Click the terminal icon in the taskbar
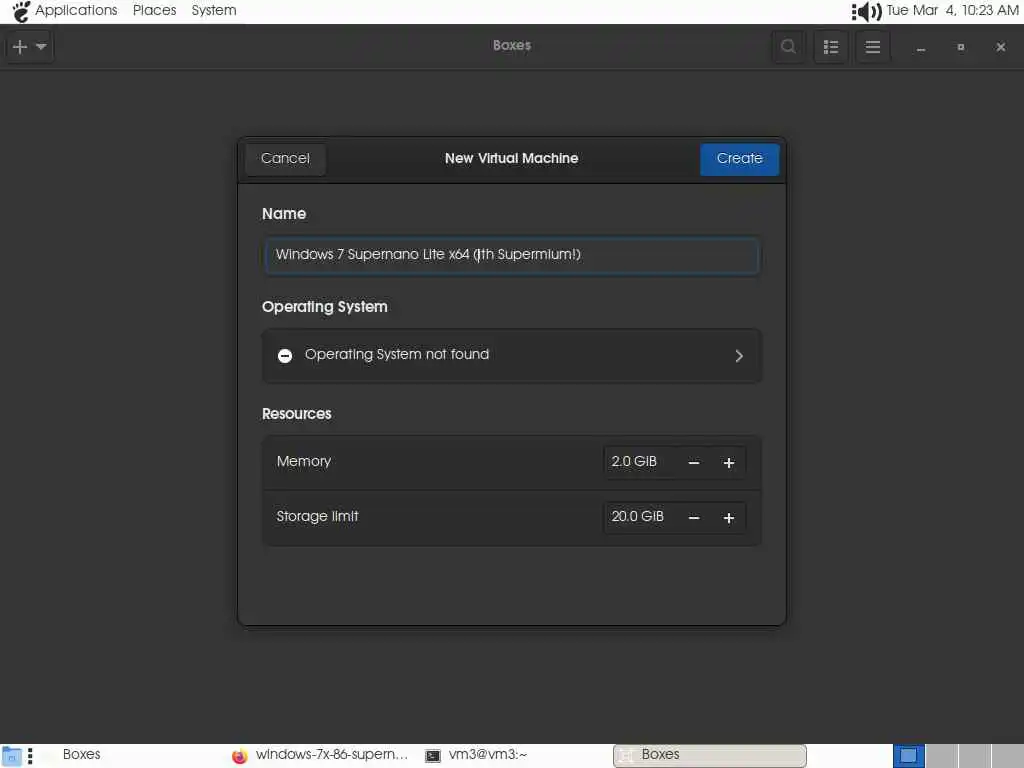The height and width of the screenshot is (768, 1024). click(432, 756)
